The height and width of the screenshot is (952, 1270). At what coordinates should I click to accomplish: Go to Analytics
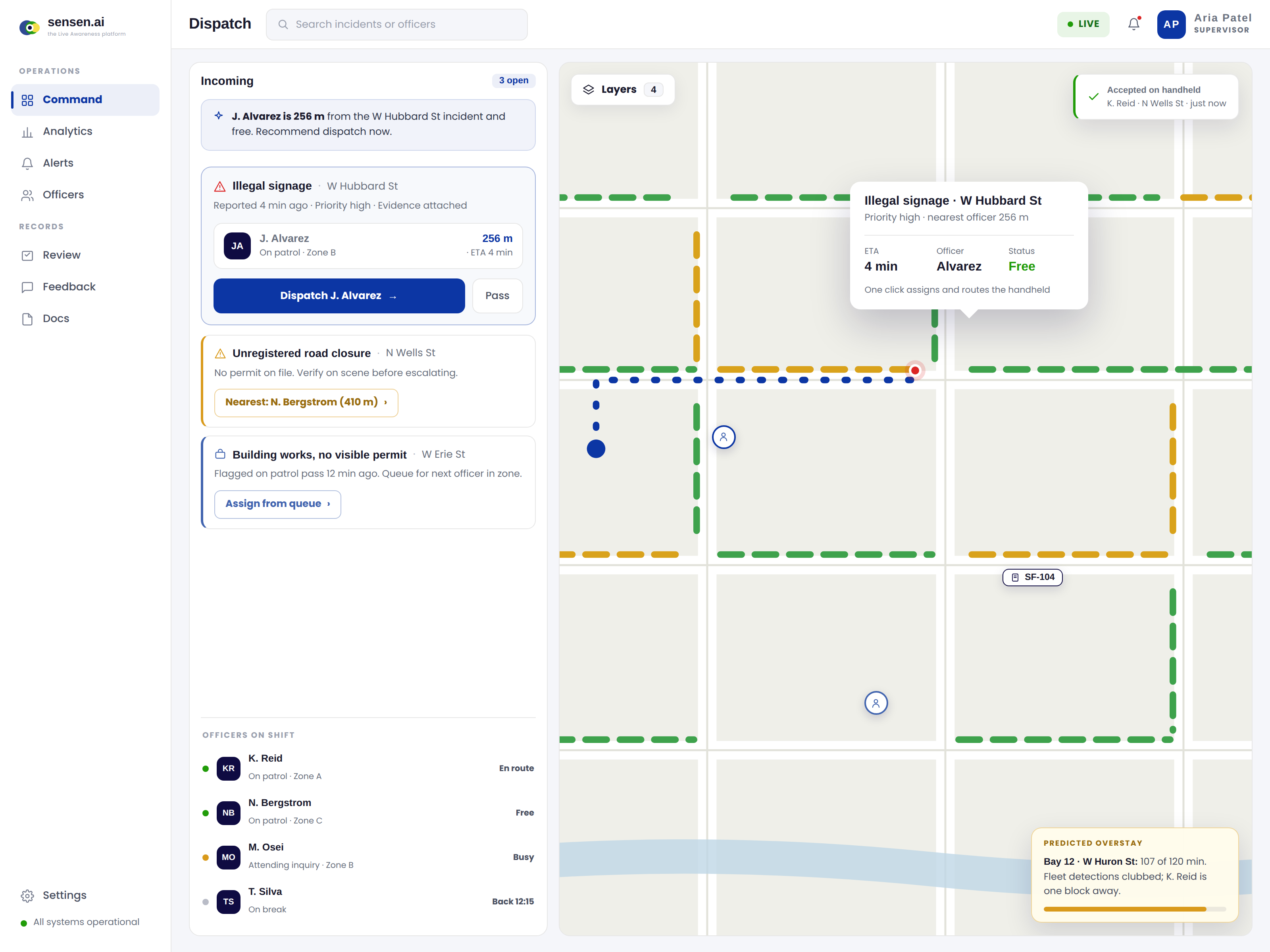[85, 131]
